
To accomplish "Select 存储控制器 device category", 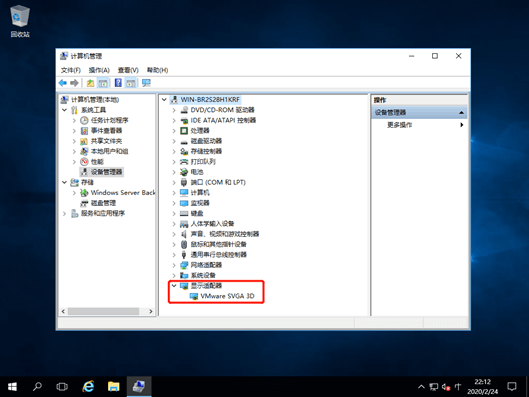I will click(x=206, y=151).
